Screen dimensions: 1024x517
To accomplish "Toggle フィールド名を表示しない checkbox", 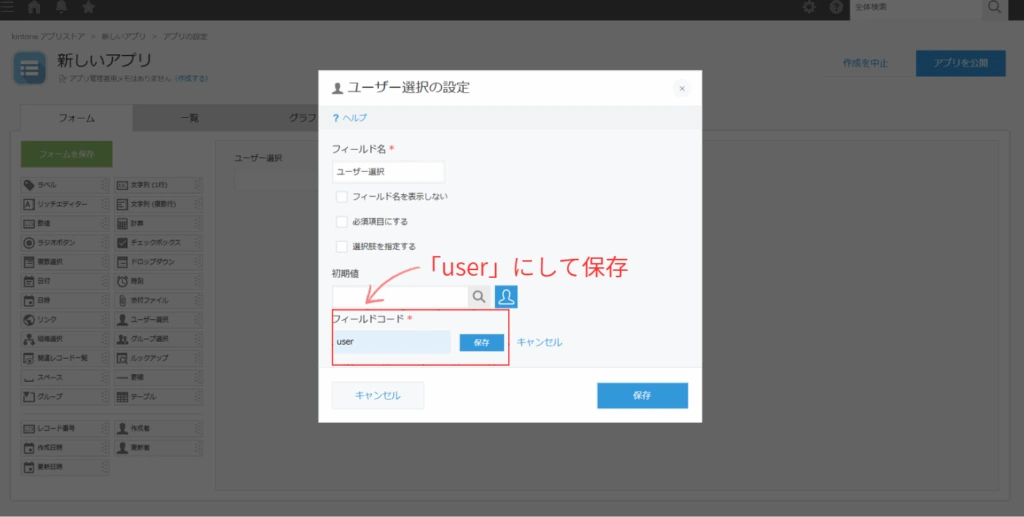I will tap(342, 196).
